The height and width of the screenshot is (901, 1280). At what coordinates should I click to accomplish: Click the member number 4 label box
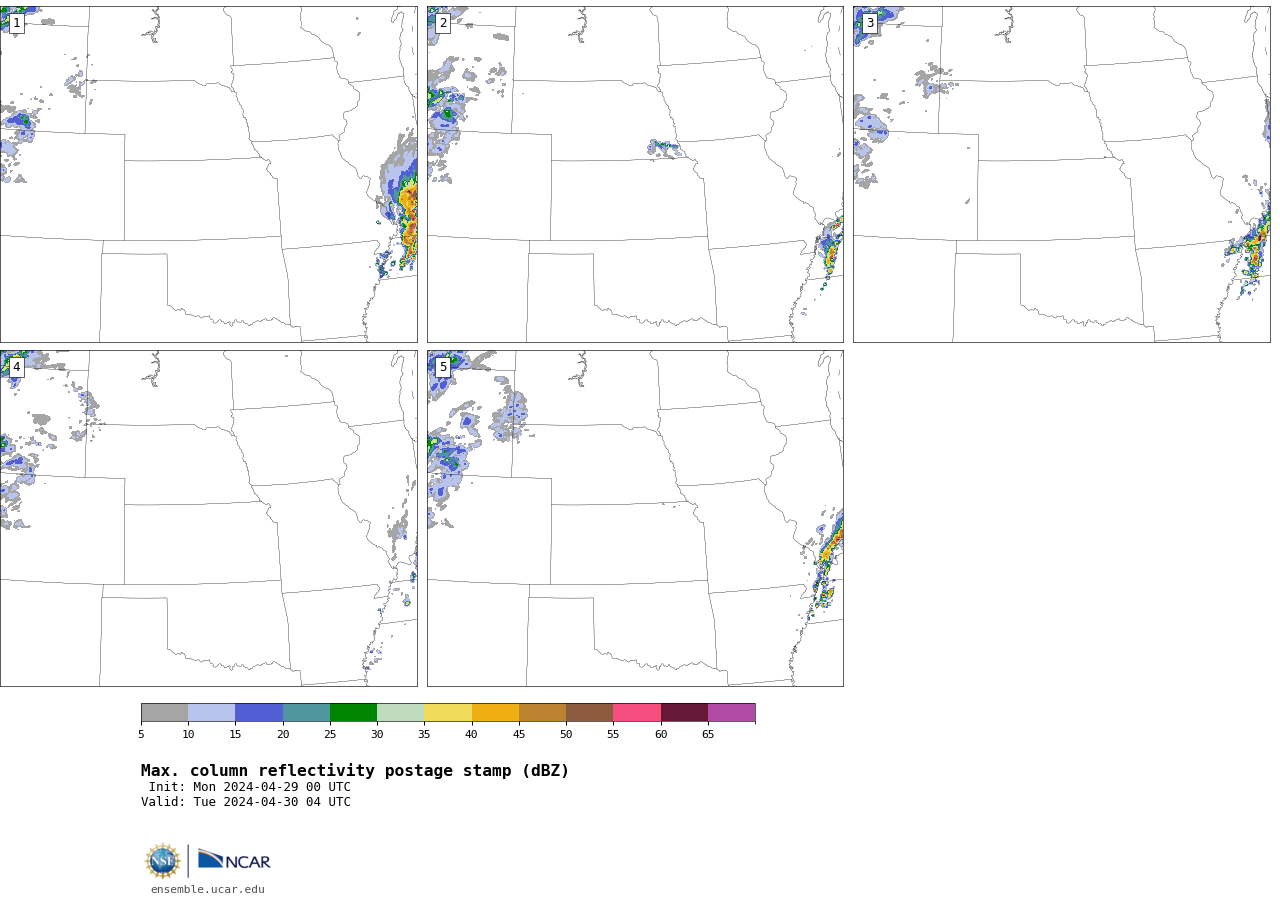pos(16,367)
